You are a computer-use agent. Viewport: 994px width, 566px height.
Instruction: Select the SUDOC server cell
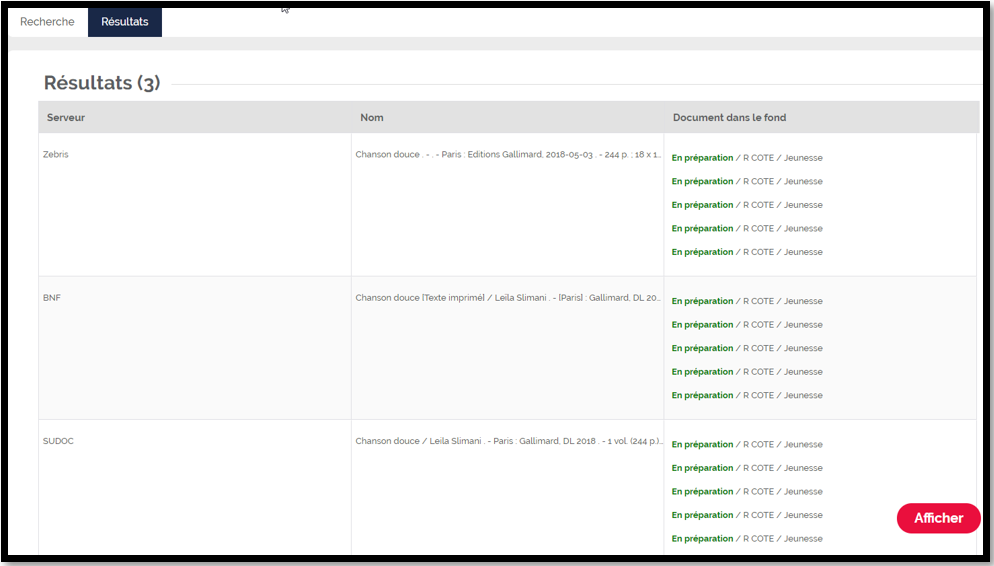pyautogui.click(x=58, y=441)
